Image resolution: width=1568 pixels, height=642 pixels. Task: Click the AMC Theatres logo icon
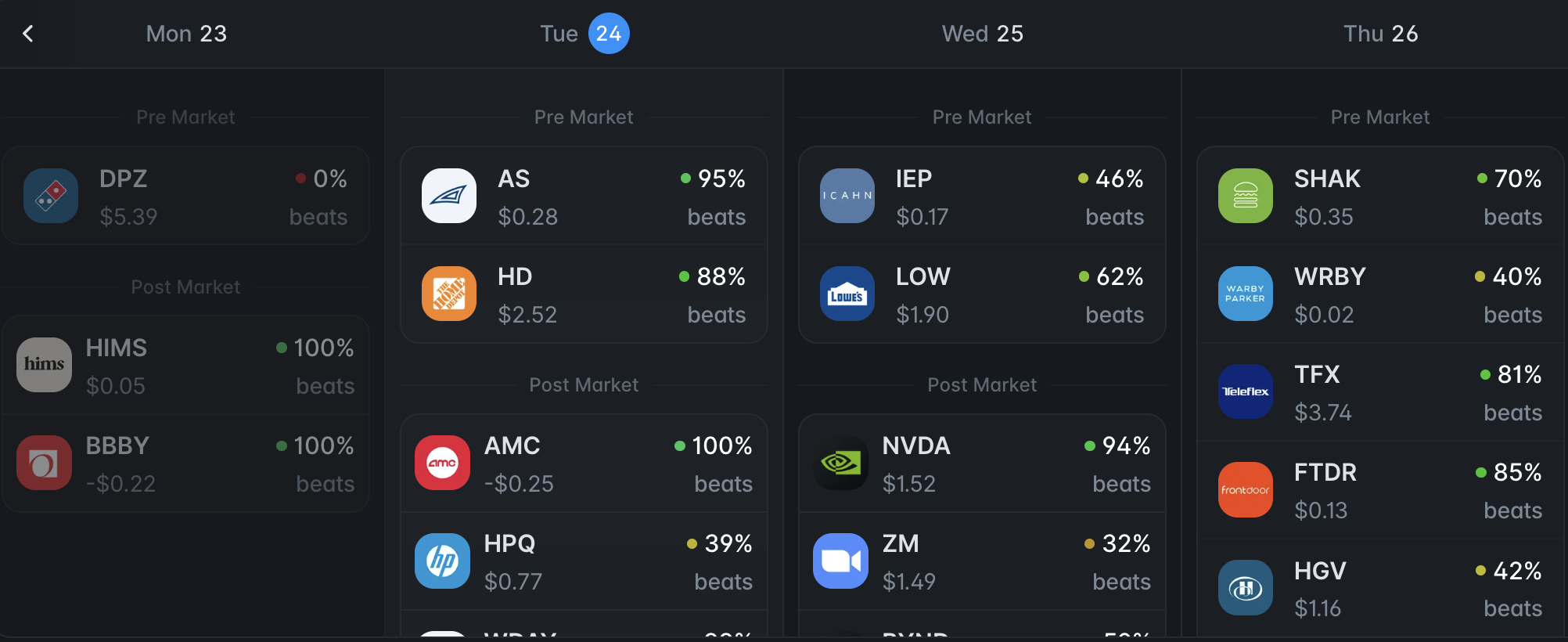pos(442,463)
